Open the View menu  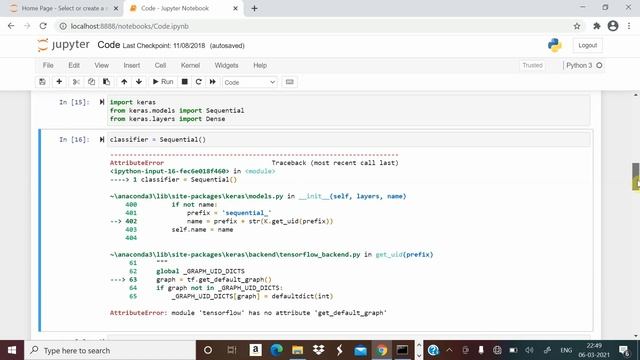tap(102, 65)
